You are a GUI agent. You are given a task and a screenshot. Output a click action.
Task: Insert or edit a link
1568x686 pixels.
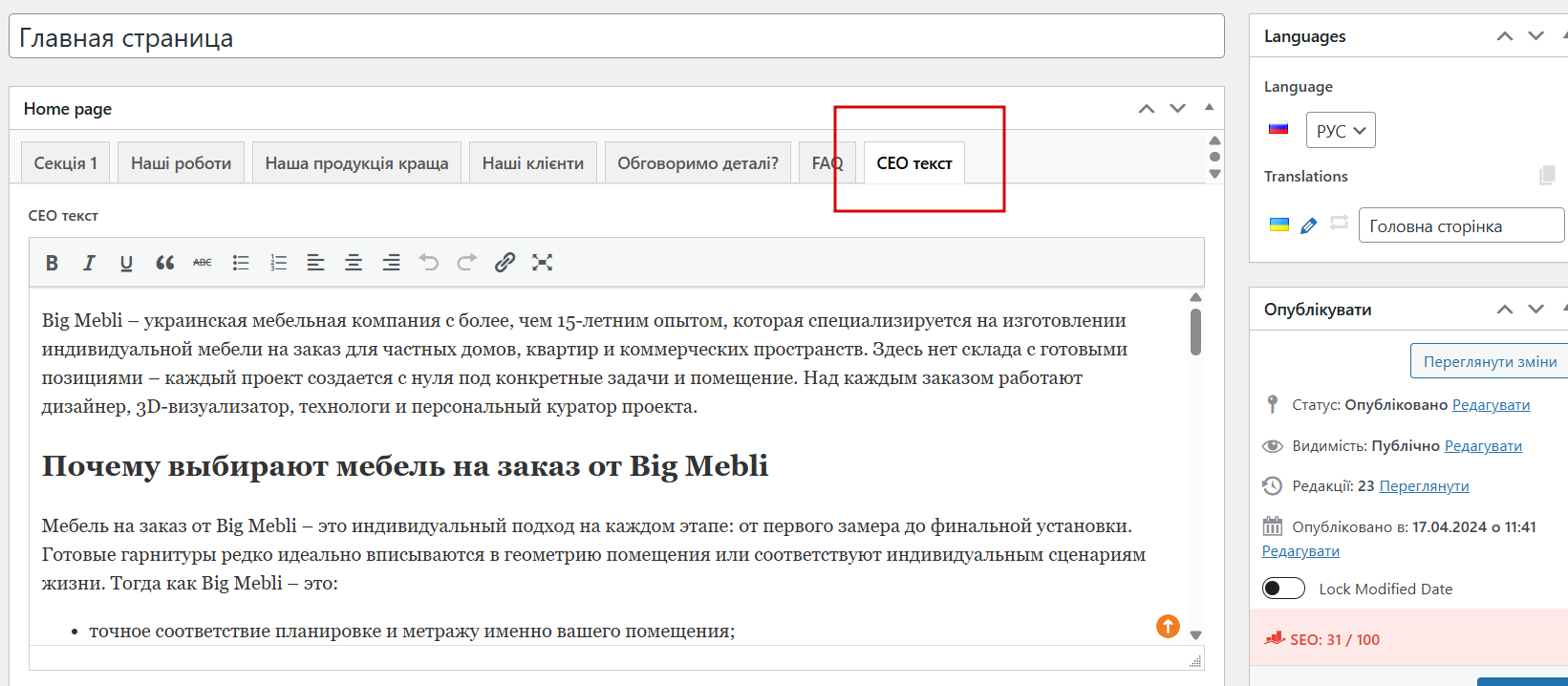coord(505,263)
